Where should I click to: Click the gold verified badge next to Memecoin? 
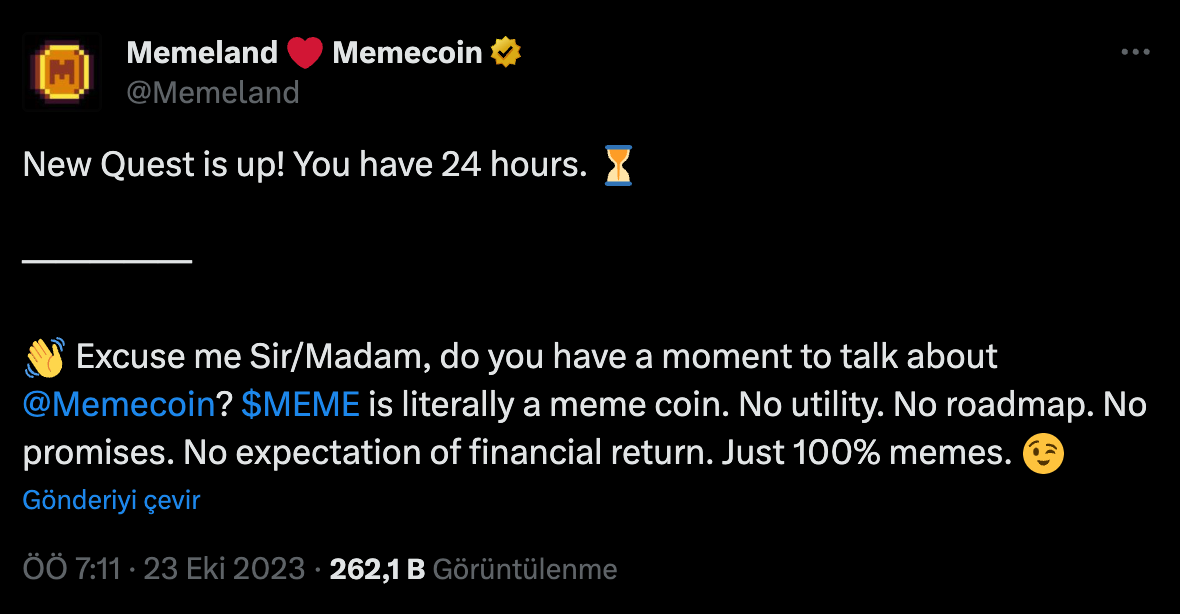[505, 51]
